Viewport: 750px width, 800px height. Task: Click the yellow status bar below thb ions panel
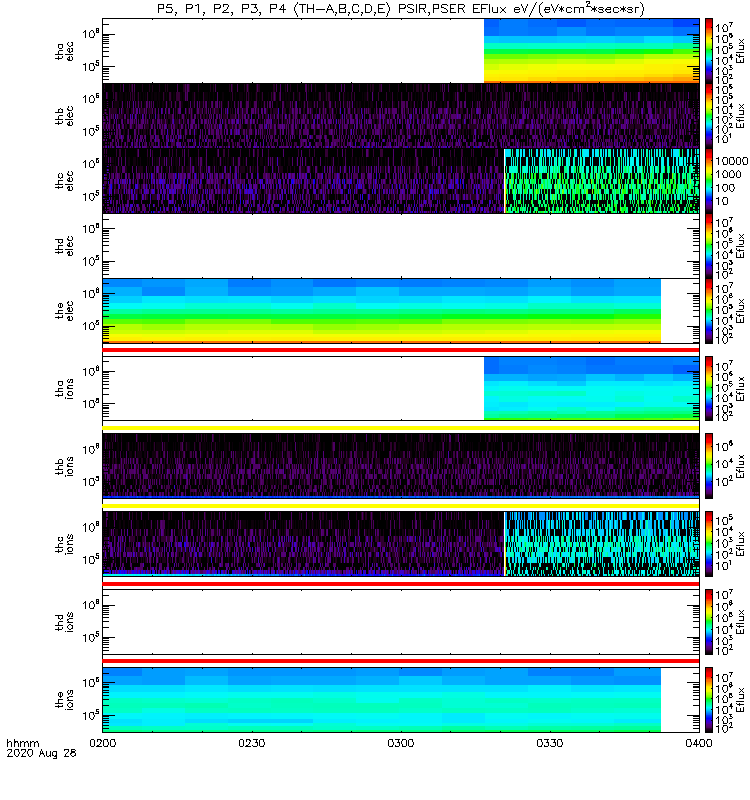tap(401, 506)
